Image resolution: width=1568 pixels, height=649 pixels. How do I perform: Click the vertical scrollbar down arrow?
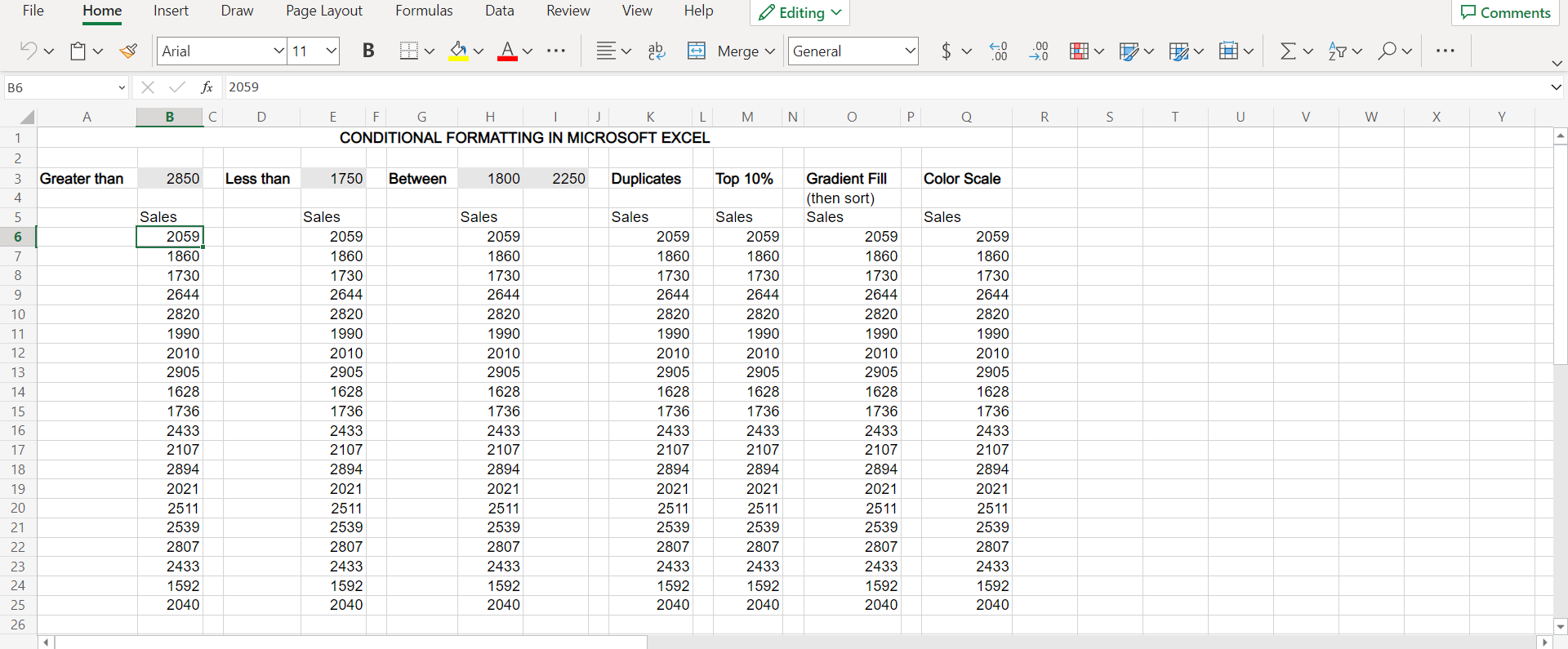(1560, 627)
